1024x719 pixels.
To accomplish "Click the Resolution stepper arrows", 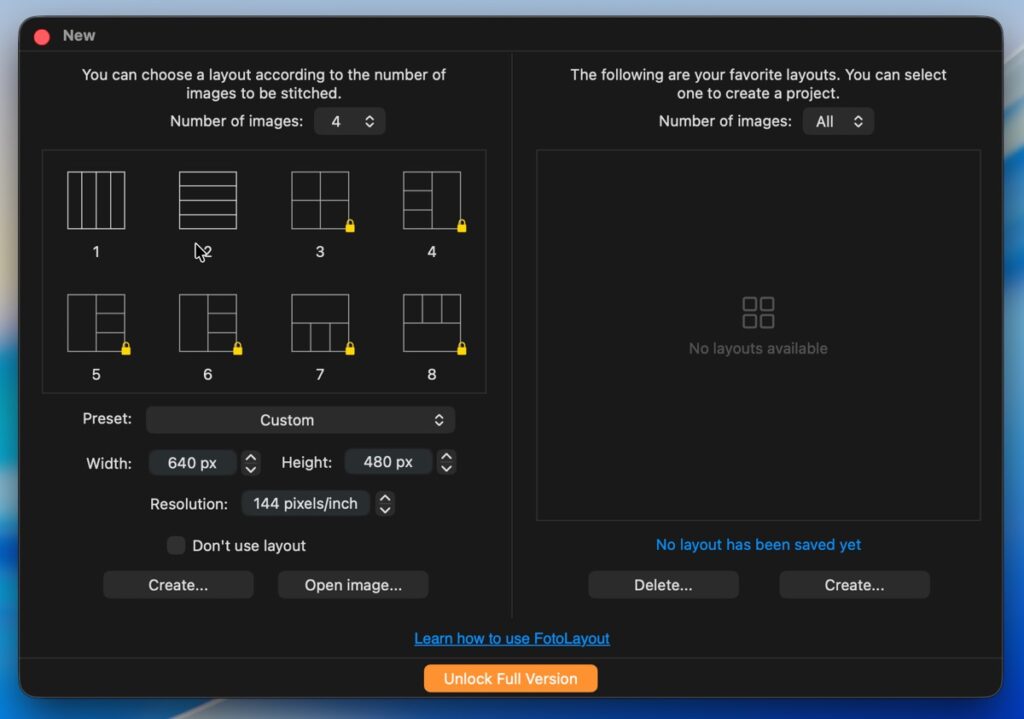I will pos(385,504).
